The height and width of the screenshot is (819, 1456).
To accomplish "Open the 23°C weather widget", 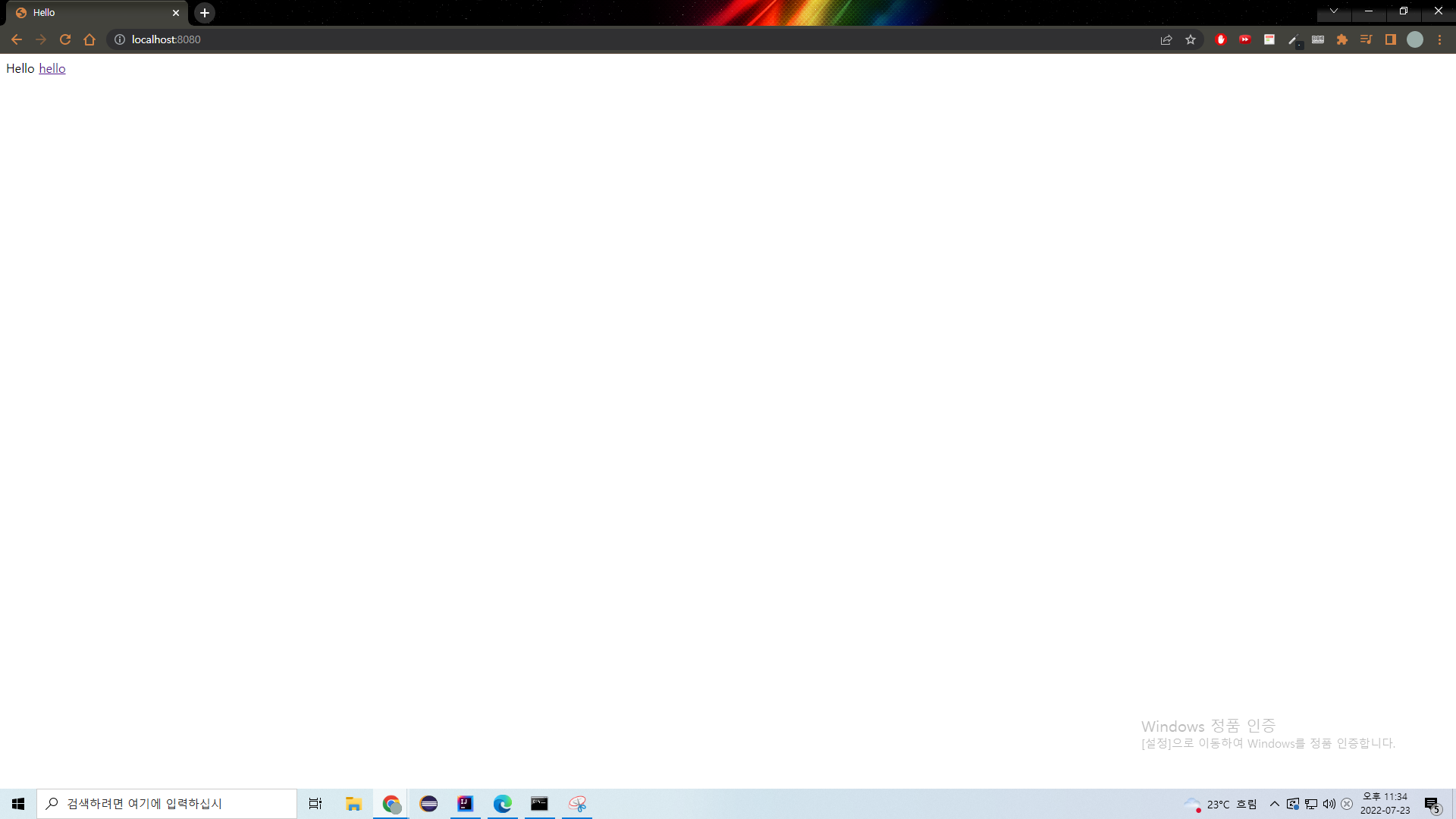I will coord(1221,805).
